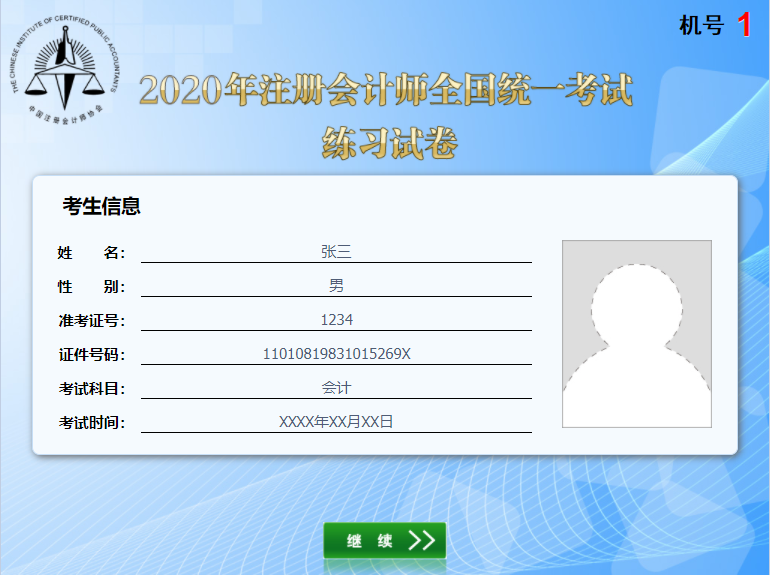Click the red machine number 1
The height and width of the screenshot is (575, 770).
click(x=744, y=26)
